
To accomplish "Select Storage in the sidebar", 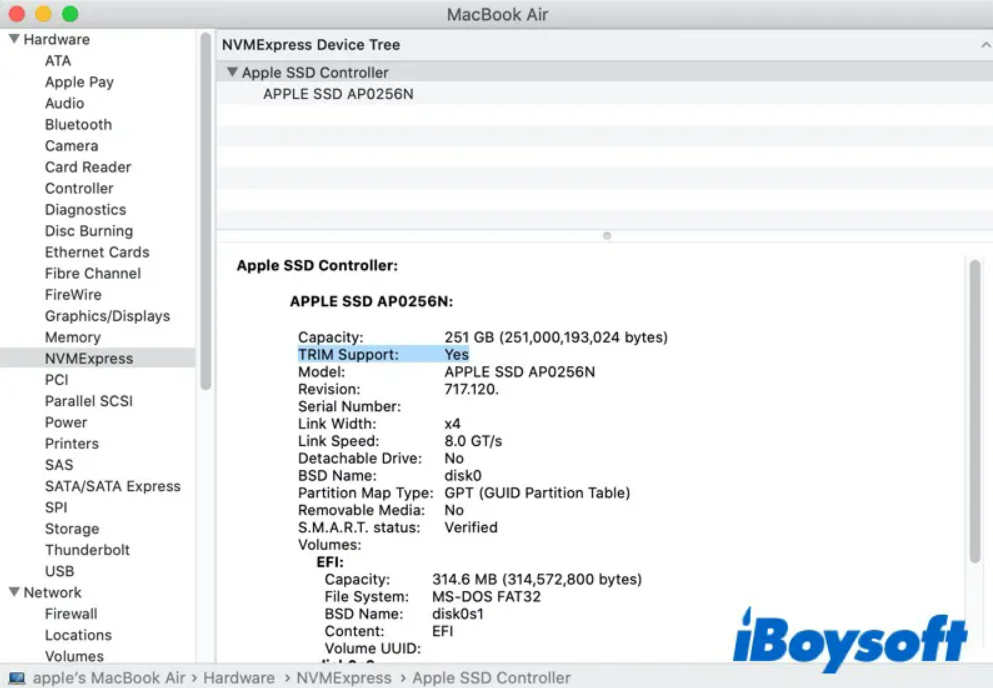I will [x=72, y=529].
